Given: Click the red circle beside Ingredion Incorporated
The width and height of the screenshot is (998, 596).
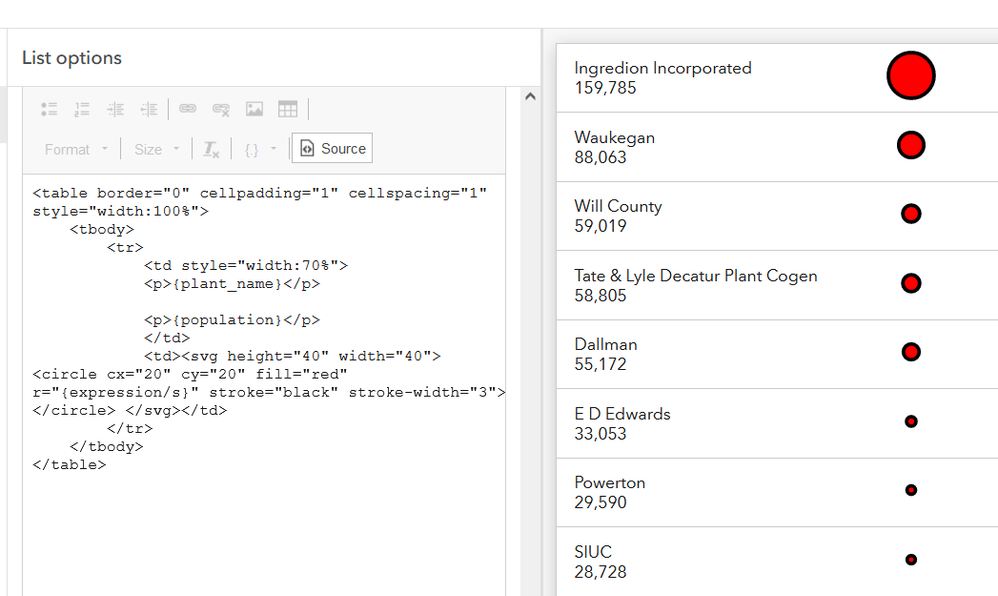Looking at the screenshot, I should click(x=911, y=76).
